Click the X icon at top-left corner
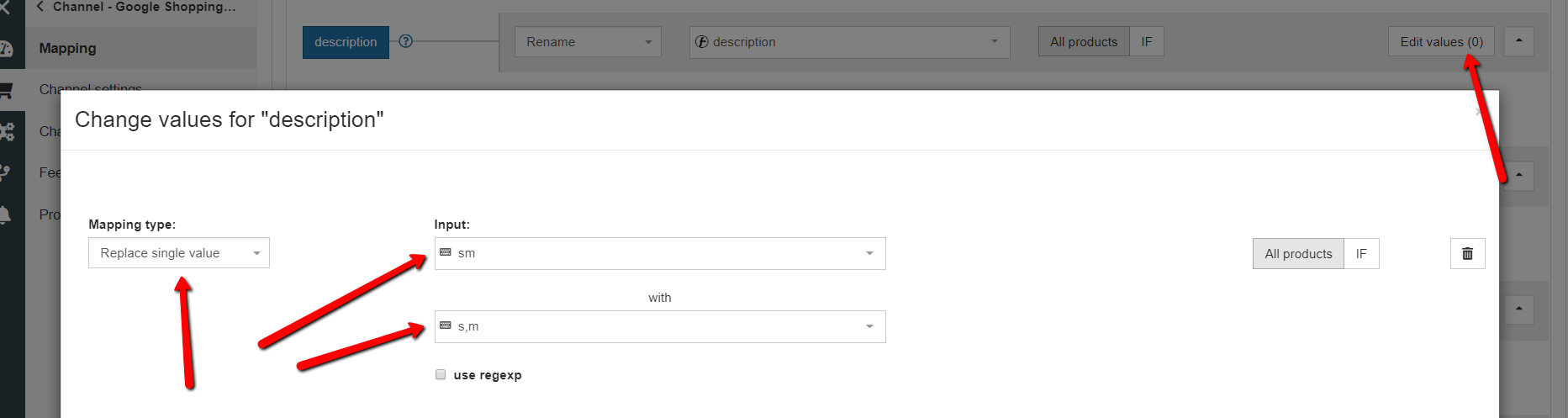 (x=5, y=7)
